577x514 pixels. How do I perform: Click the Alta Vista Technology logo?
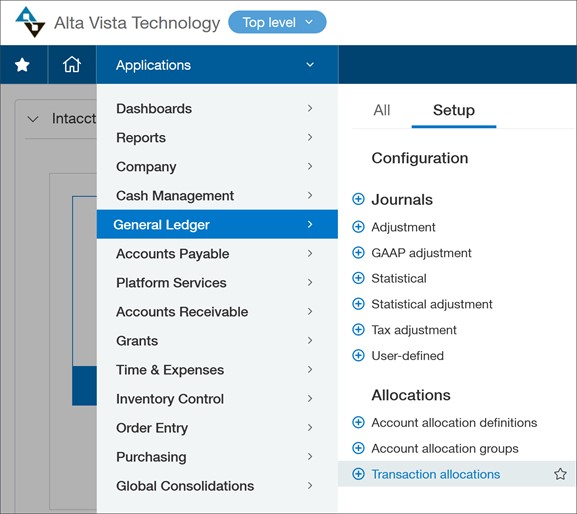pos(30,22)
